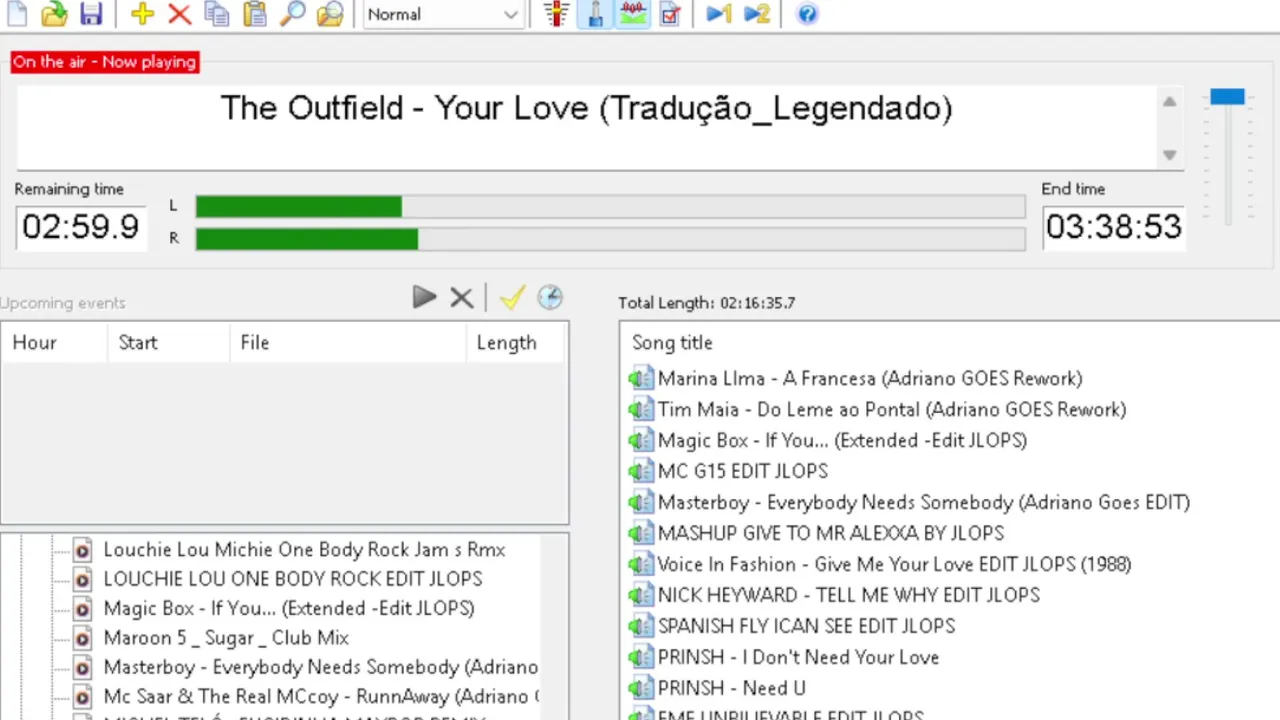The width and height of the screenshot is (1280, 720).
Task: Create a new playlist with the blank page icon
Action: point(17,13)
